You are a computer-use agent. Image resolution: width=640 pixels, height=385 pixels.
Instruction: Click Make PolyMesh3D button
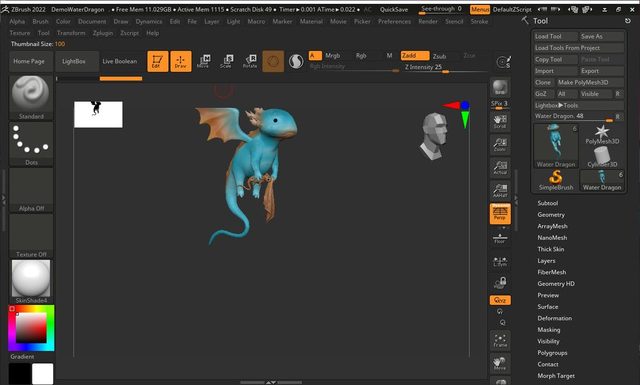point(590,82)
